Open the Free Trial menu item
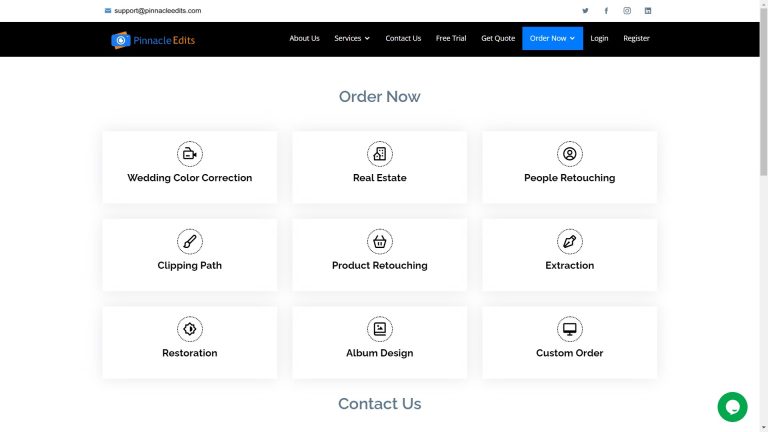 [x=451, y=38]
